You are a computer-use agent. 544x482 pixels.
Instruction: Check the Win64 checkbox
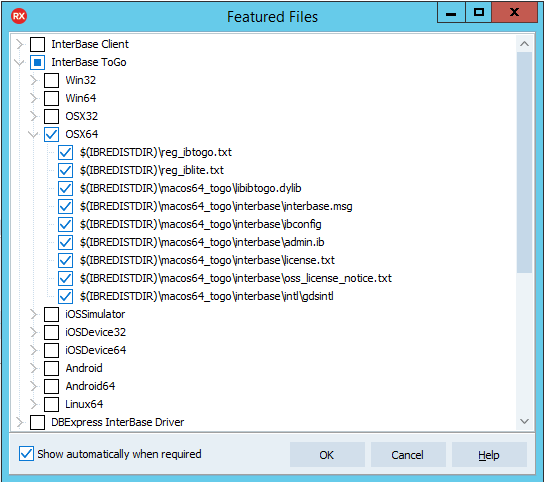(x=51, y=99)
